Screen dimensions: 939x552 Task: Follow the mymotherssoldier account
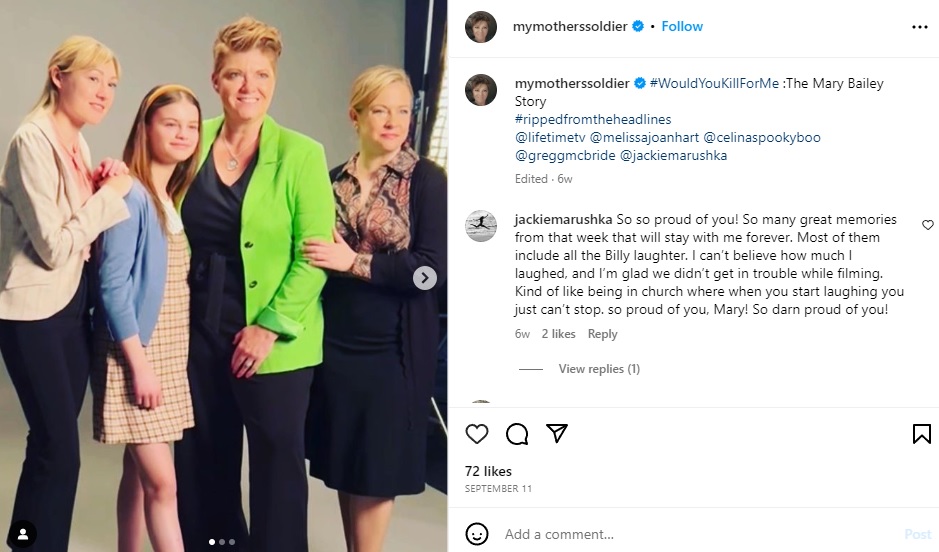[682, 27]
